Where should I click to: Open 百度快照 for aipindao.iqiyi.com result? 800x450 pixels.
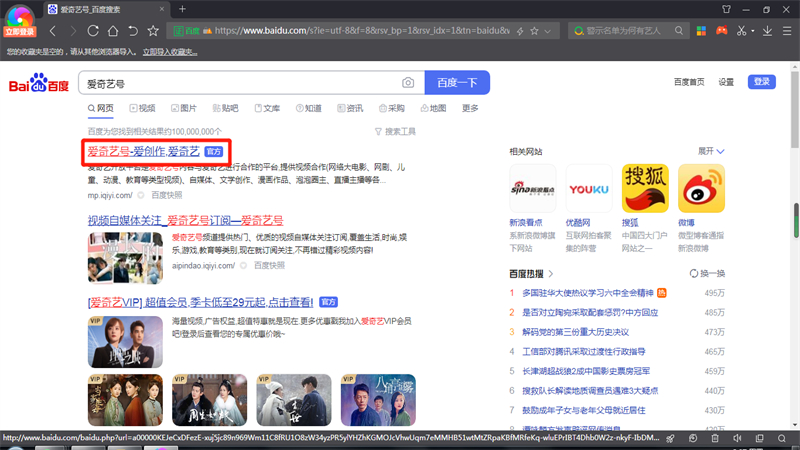269,265
